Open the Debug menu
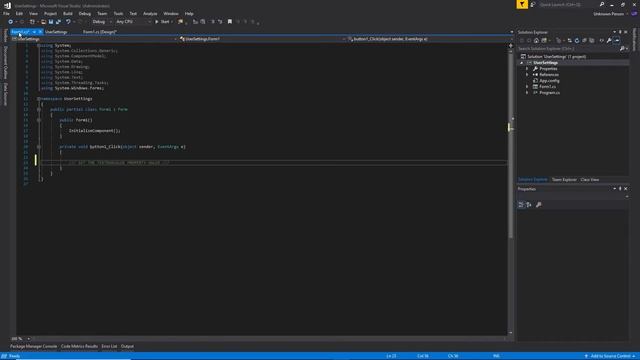 coord(84,13)
